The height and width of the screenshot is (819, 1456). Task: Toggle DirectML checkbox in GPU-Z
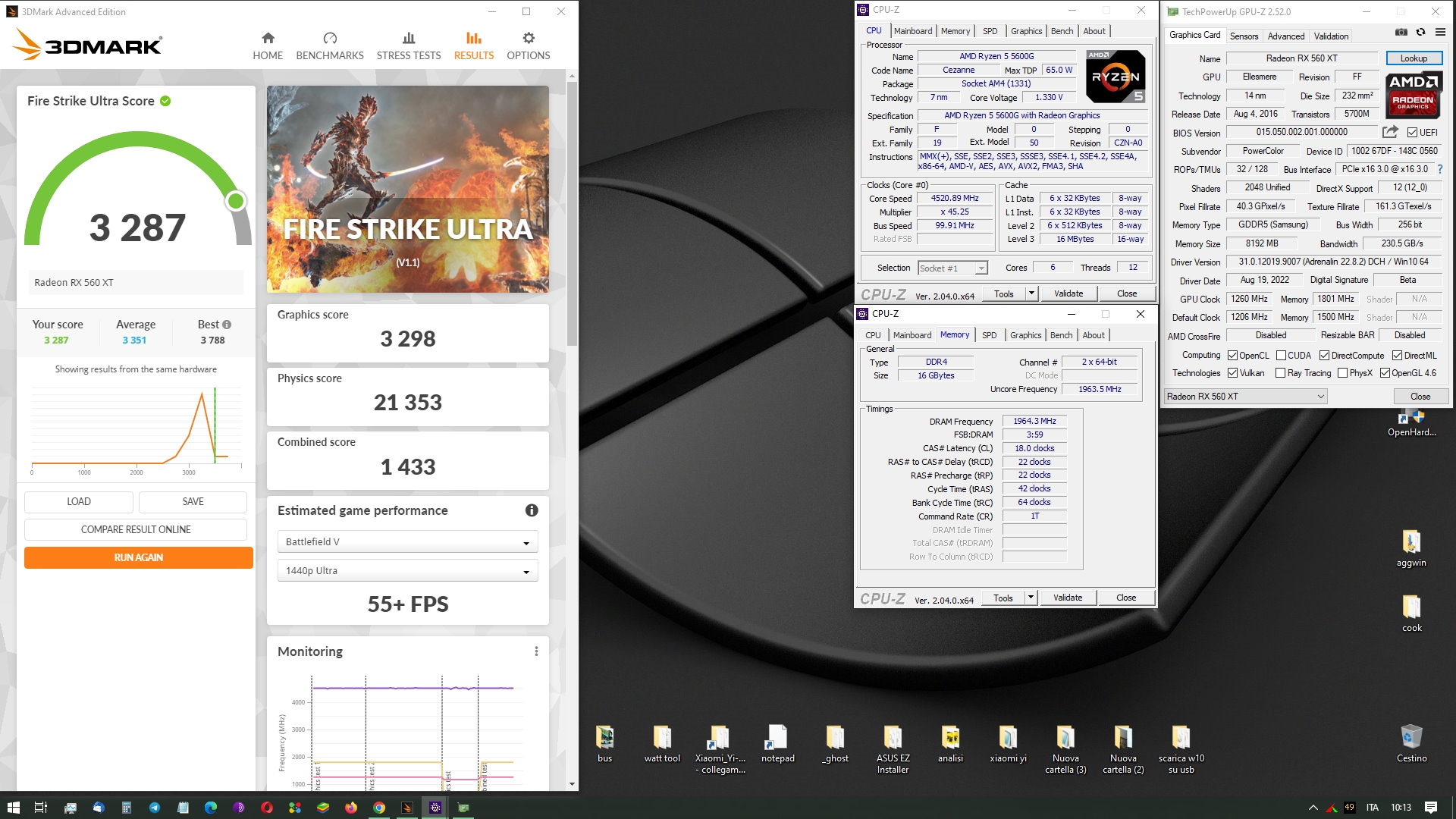(1397, 356)
